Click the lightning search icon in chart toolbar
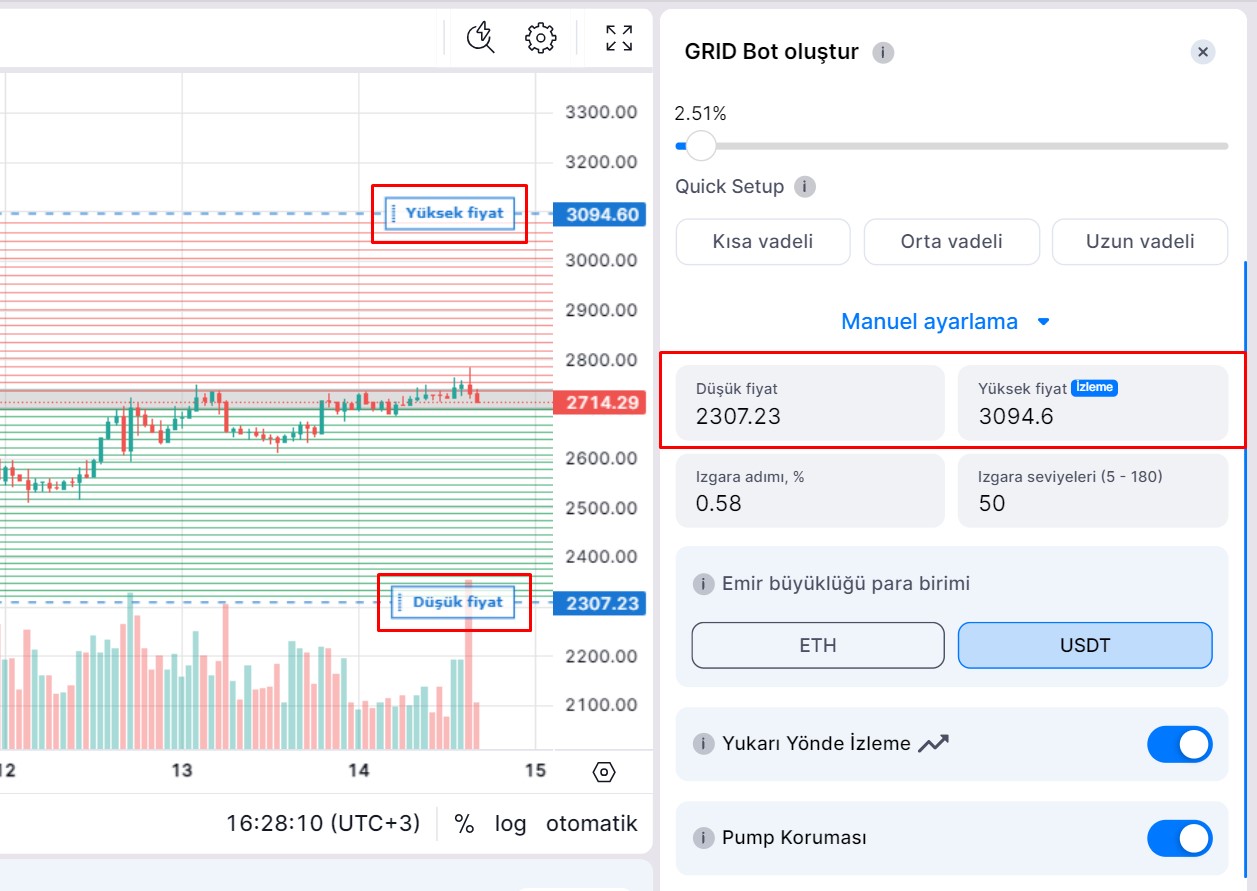Viewport: 1257px width, 891px height. 481,38
